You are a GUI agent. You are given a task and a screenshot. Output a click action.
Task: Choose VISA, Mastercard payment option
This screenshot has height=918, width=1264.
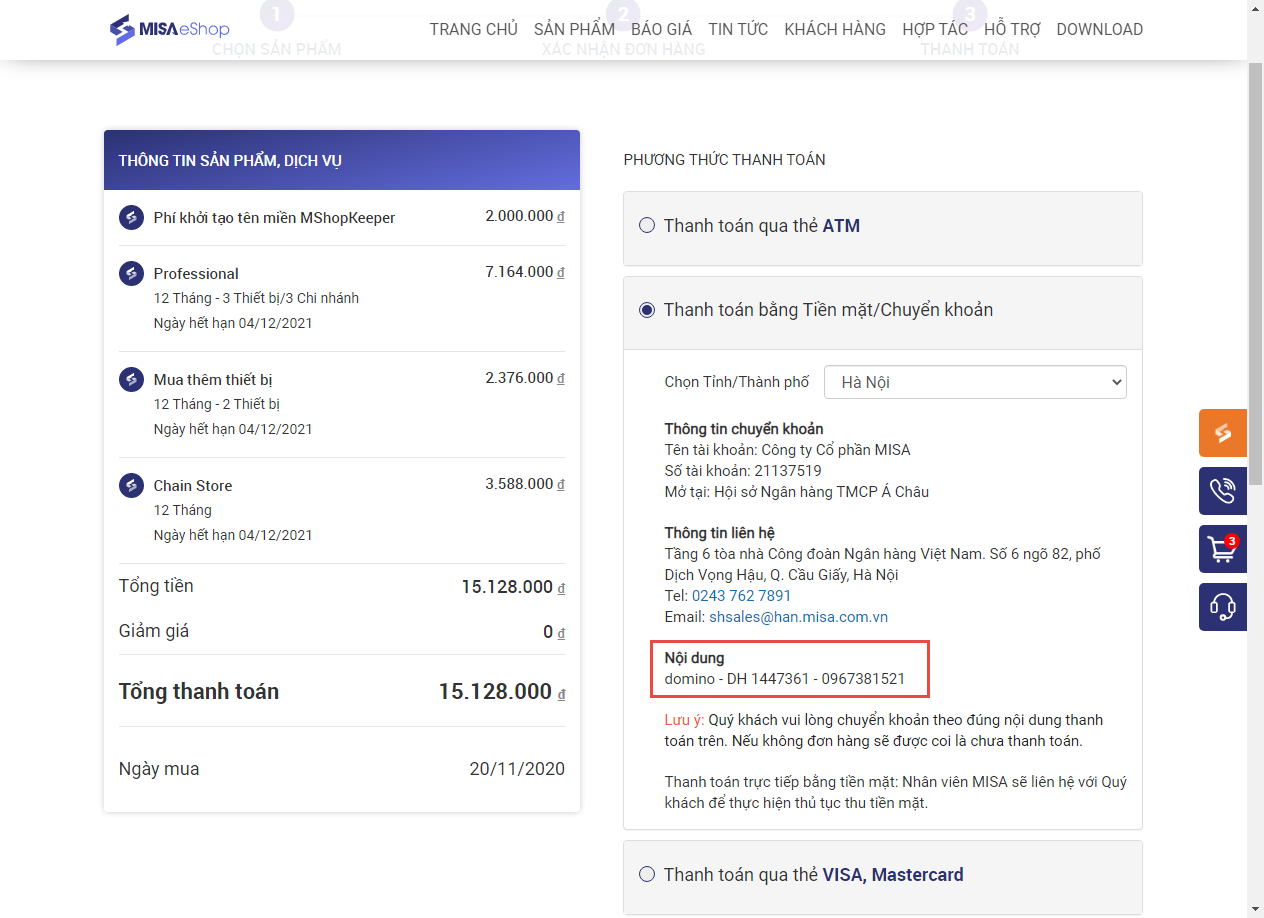tap(647, 875)
